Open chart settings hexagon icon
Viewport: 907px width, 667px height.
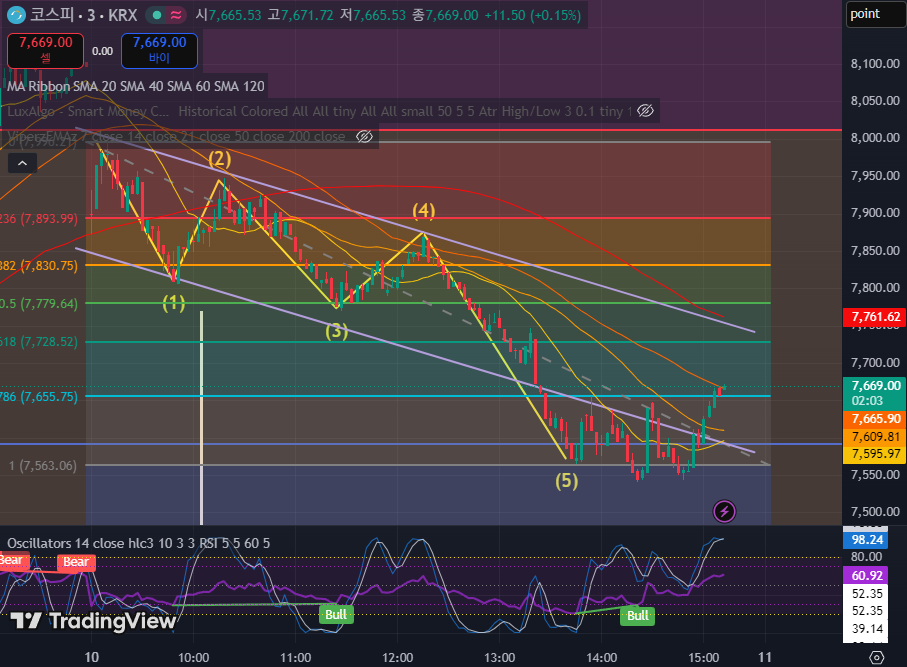(877, 657)
